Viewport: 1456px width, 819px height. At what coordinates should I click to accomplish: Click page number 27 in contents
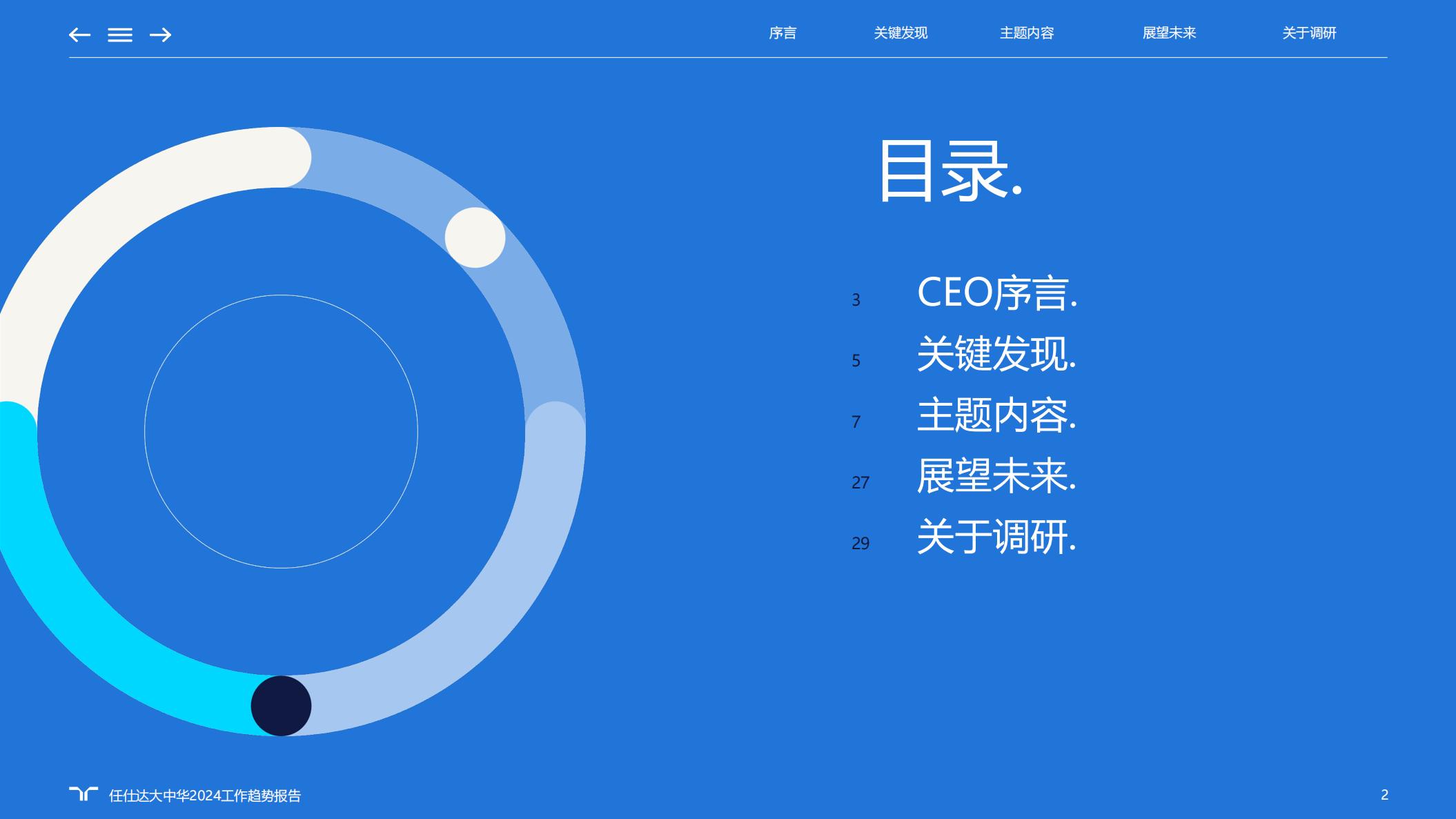coord(860,482)
